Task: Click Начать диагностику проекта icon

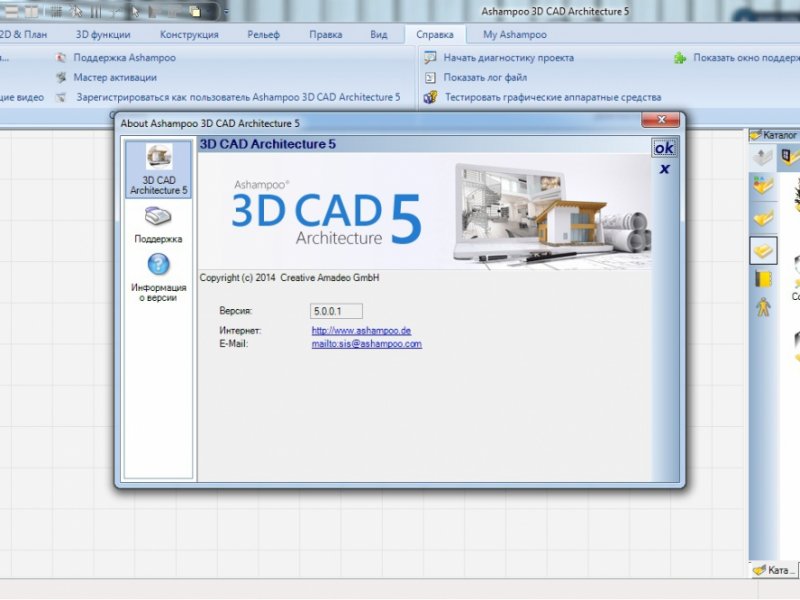Action: pos(430,58)
